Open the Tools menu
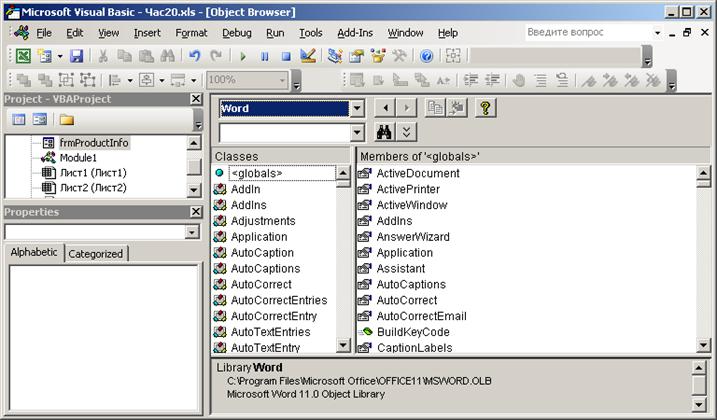 310,33
